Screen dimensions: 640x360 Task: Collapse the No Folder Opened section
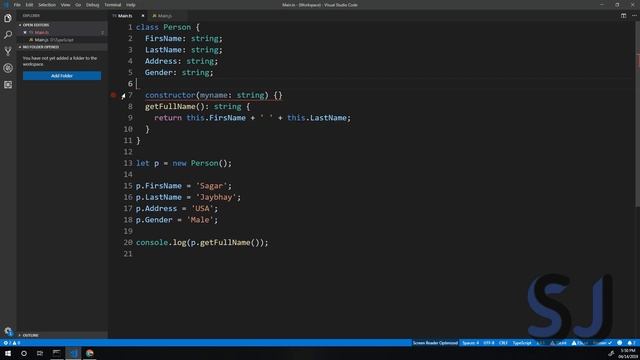click(x=63, y=47)
